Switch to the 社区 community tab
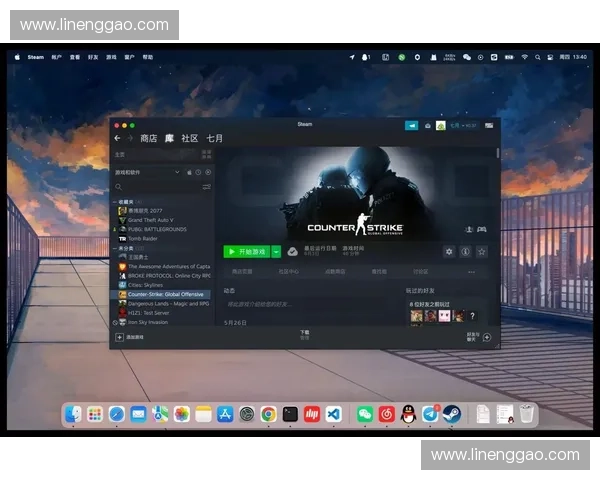This screenshot has height=480, width=600. pos(189,138)
